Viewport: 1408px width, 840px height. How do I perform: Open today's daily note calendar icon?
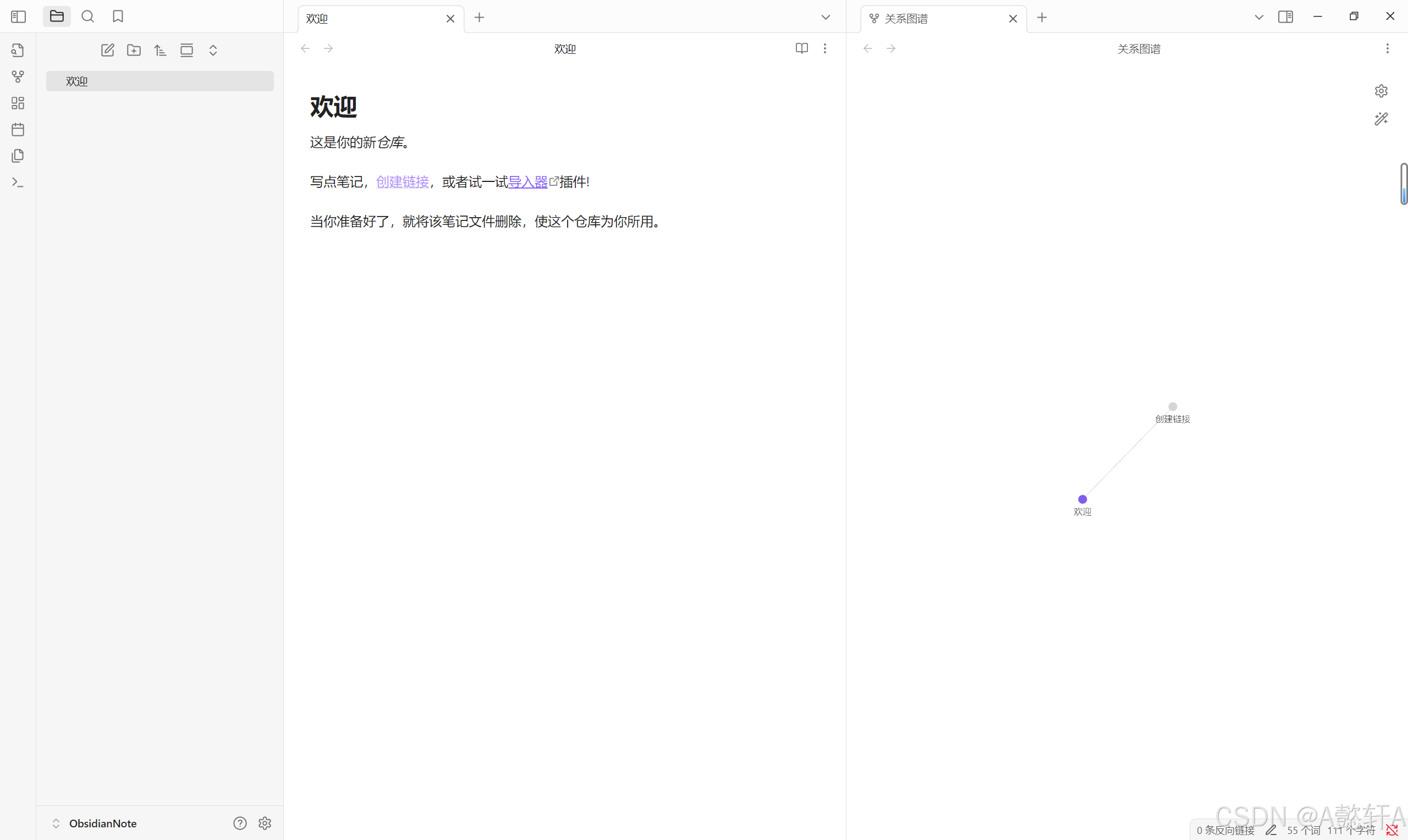pyautogui.click(x=18, y=130)
